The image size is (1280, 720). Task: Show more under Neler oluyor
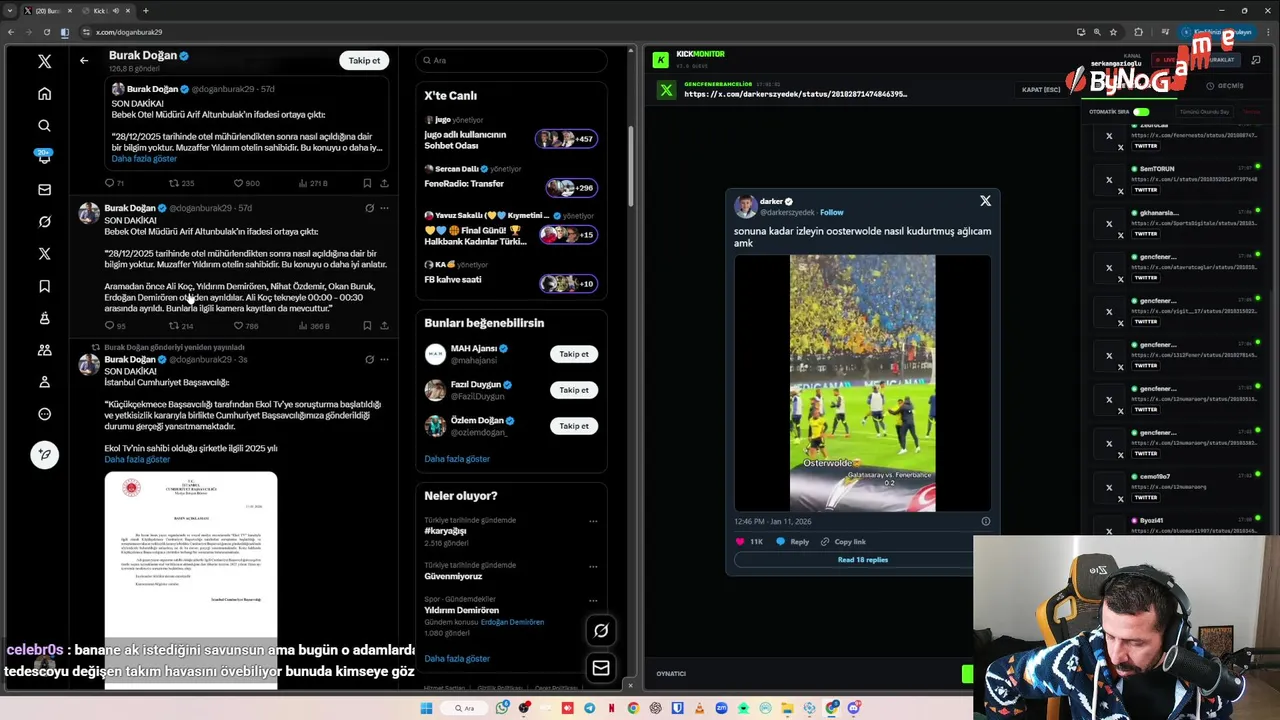[x=457, y=659]
